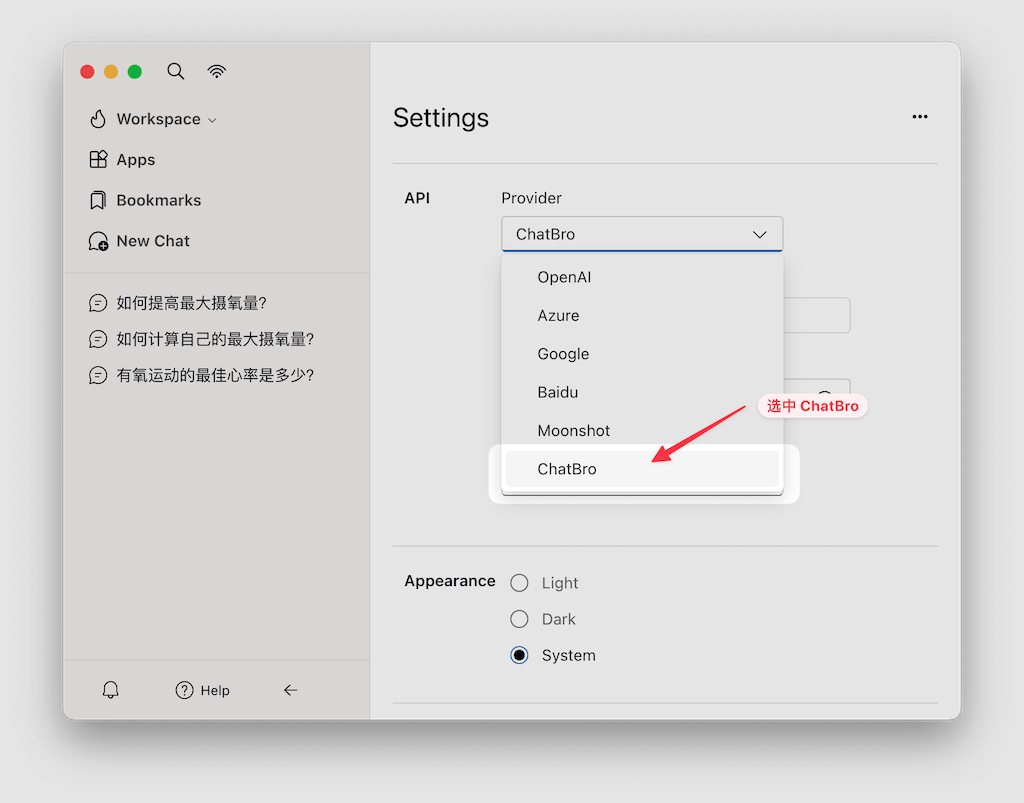Click the wifi signal icon
The width and height of the screenshot is (1024, 803).
217,71
